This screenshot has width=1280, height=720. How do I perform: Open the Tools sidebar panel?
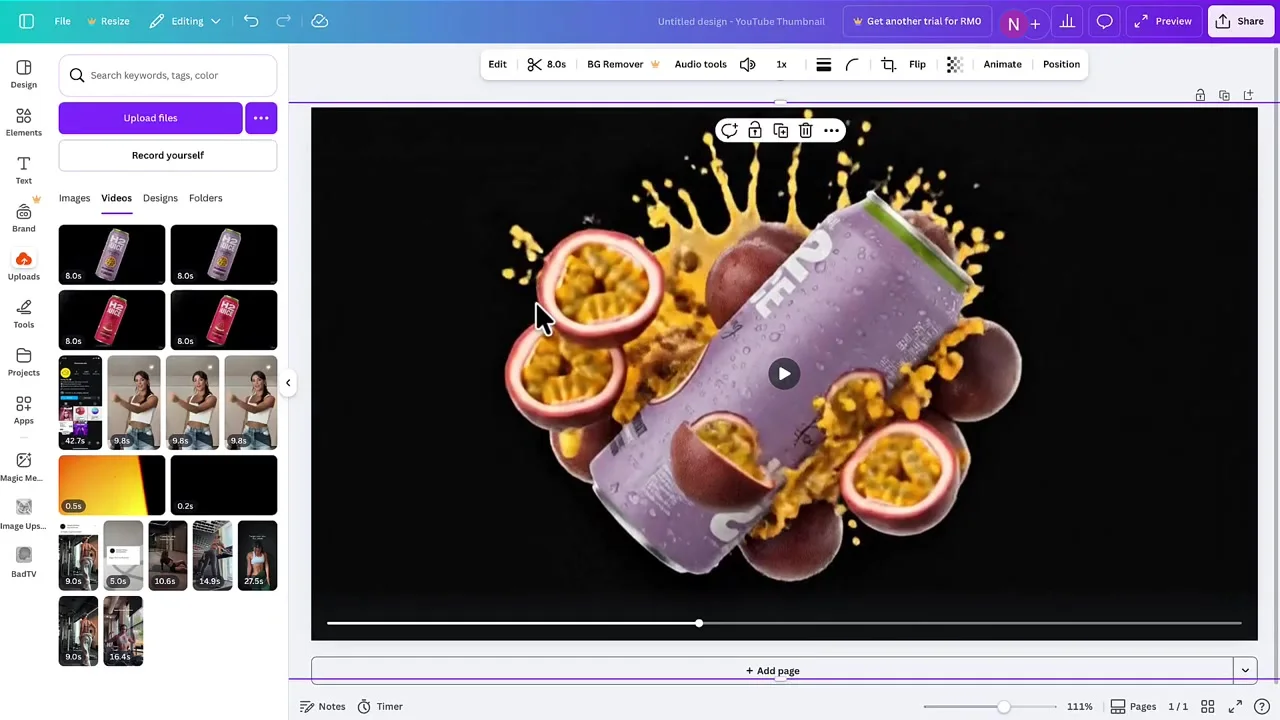[24, 313]
